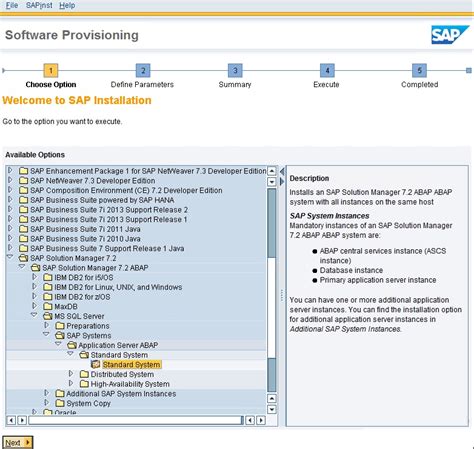This screenshot has height=449, width=474.
Task: Select step 3 Summary marker
Action: pos(235,70)
